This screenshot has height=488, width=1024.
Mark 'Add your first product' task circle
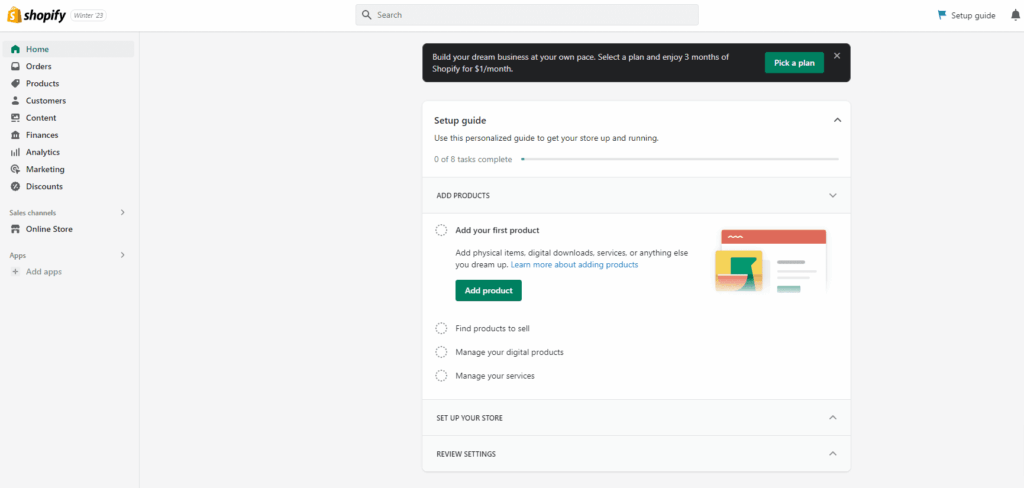coord(441,230)
